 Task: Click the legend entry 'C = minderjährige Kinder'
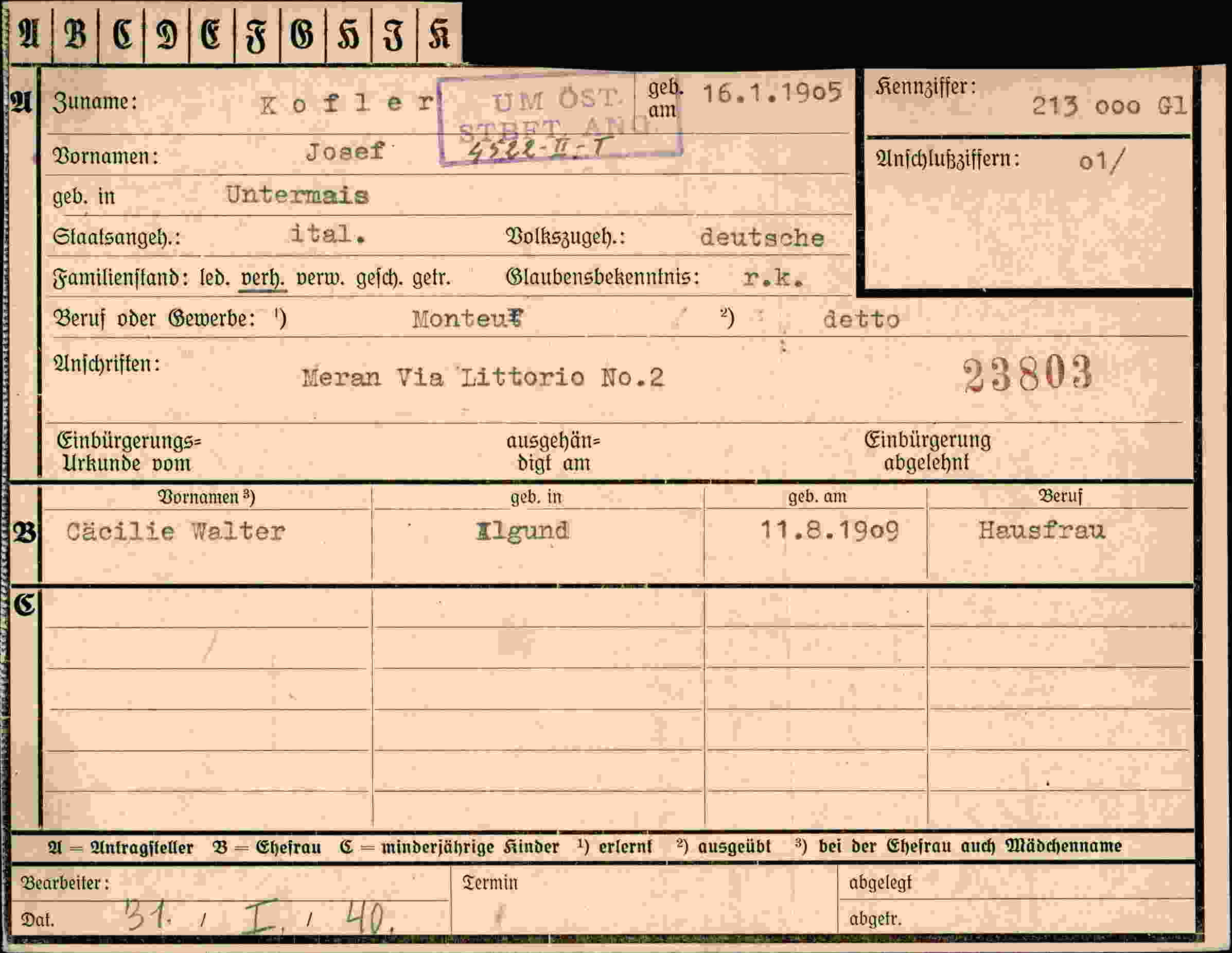[450, 847]
